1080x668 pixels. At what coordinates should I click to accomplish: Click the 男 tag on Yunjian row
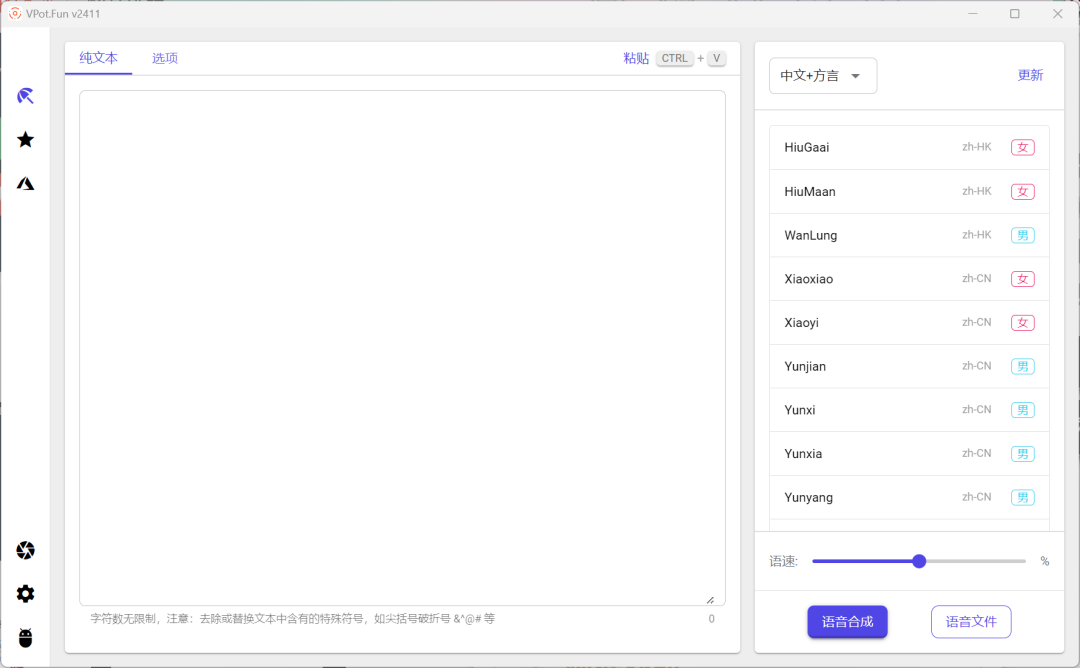point(1023,366)
